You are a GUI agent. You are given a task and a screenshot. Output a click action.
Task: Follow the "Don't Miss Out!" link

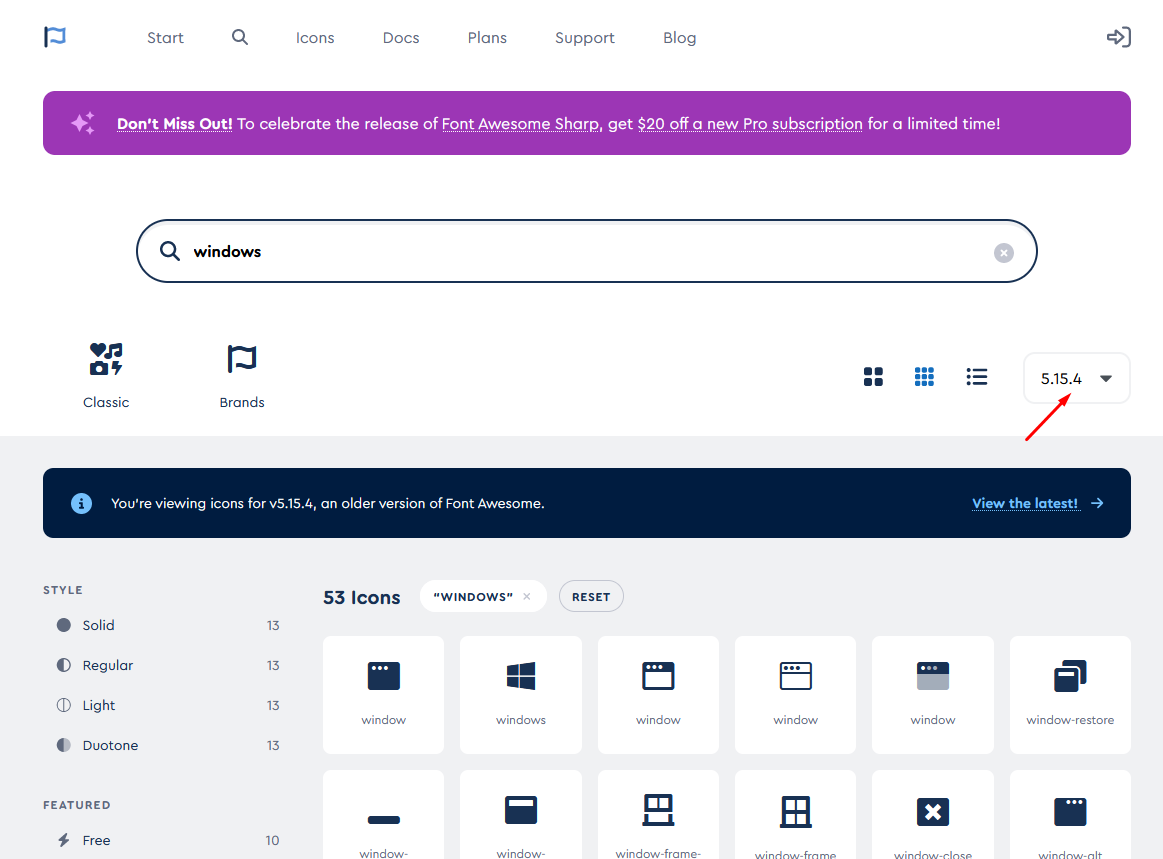pos(175,124)
